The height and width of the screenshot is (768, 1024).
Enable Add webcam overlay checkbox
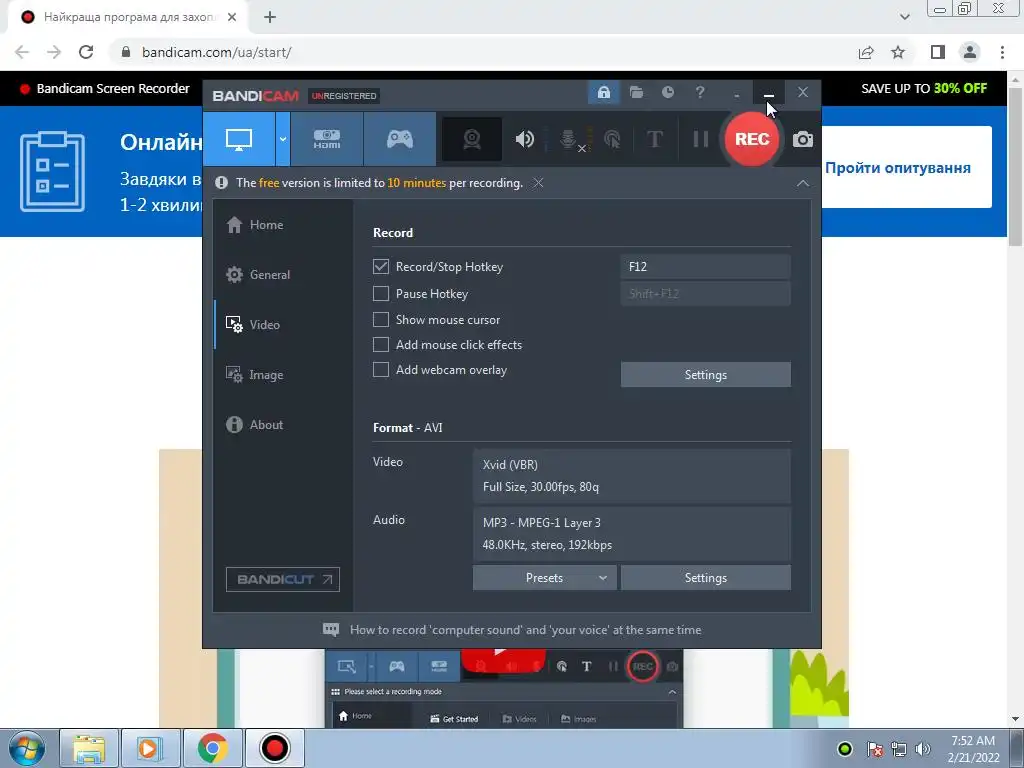381,370
